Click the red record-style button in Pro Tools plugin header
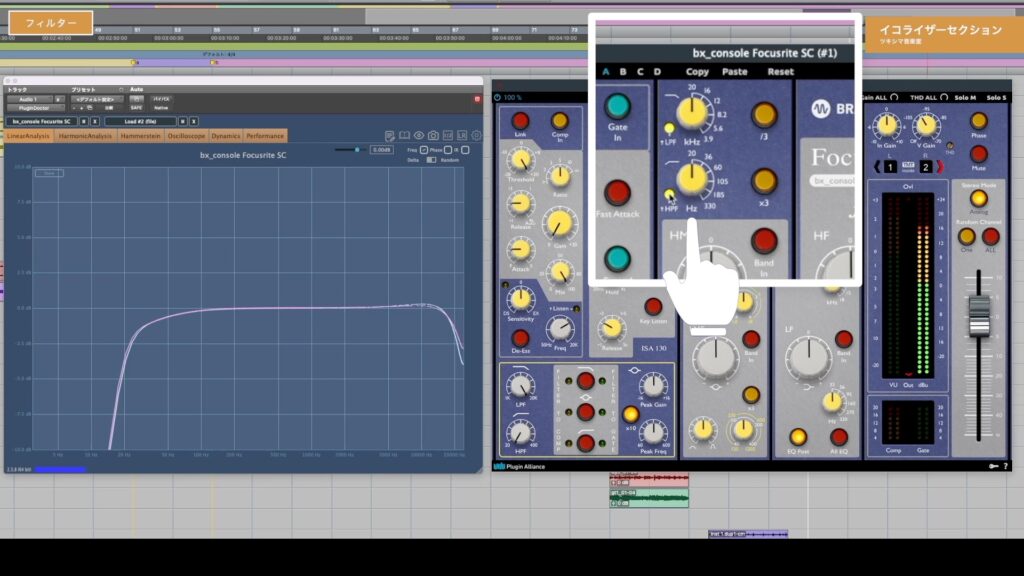1024x576 pixels. 477,99
